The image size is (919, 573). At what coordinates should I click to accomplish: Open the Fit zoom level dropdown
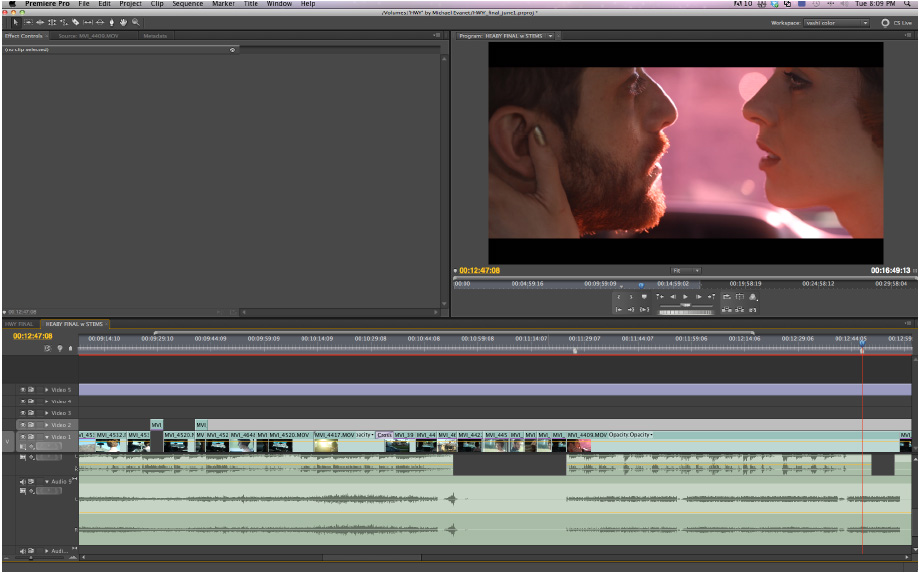click(685, 271)
